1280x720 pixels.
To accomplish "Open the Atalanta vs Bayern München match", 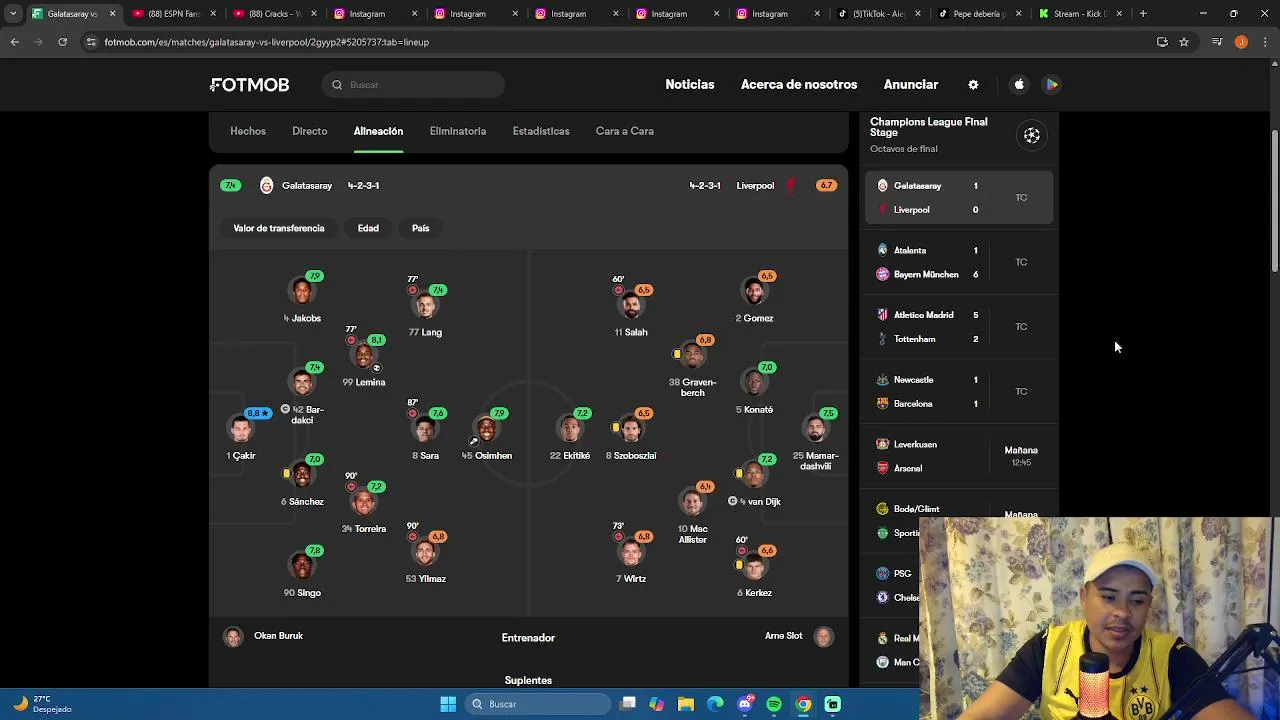I will tap(959, 262).
